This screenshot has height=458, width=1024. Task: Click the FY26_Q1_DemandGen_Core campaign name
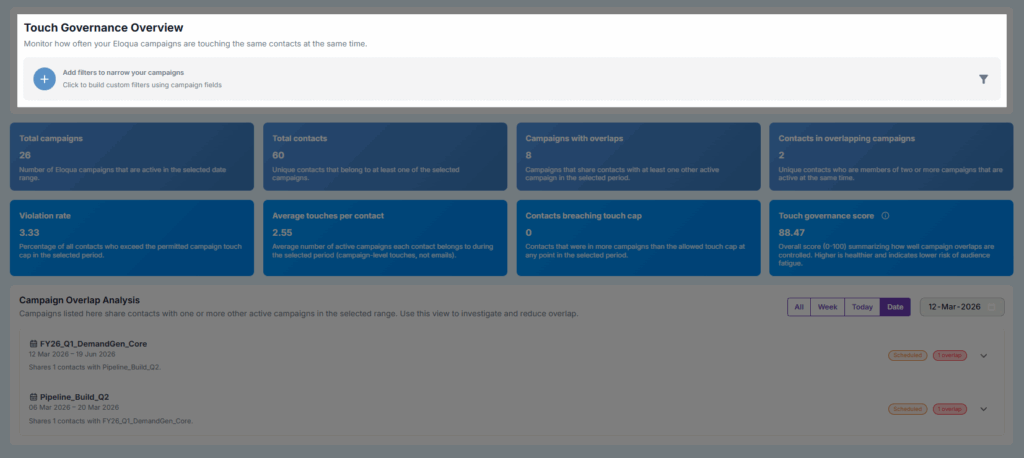(x=93, y=344)
